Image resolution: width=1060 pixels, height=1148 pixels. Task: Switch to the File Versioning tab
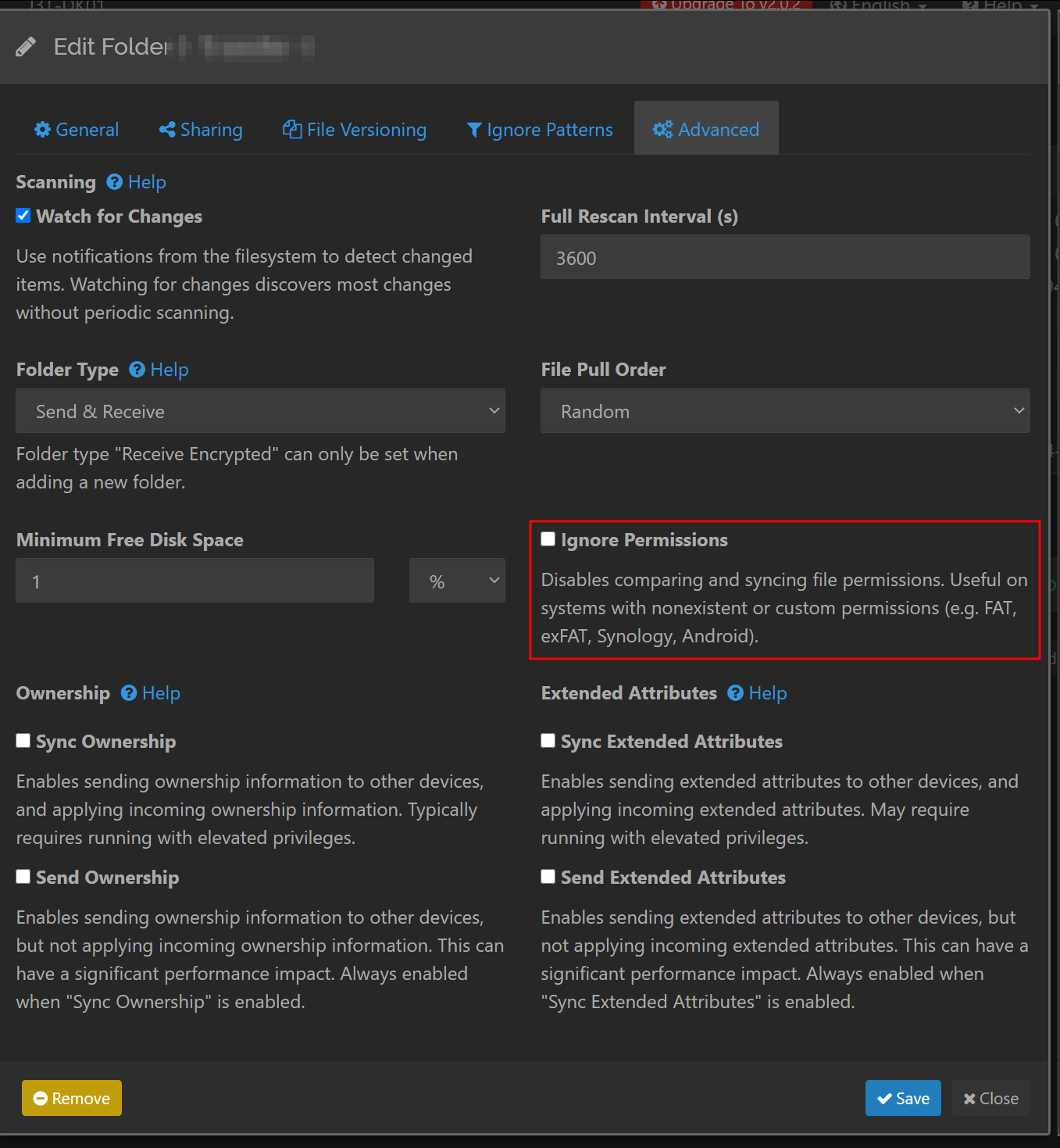(355, 130)
